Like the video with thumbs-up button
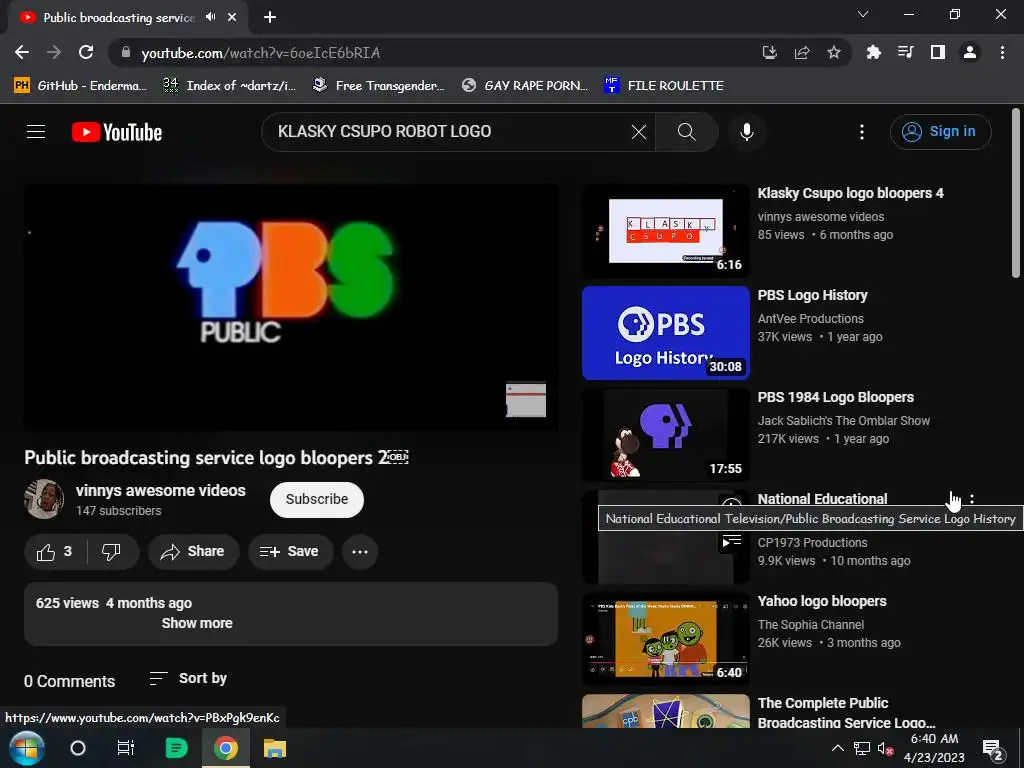 tap(55, 552)
